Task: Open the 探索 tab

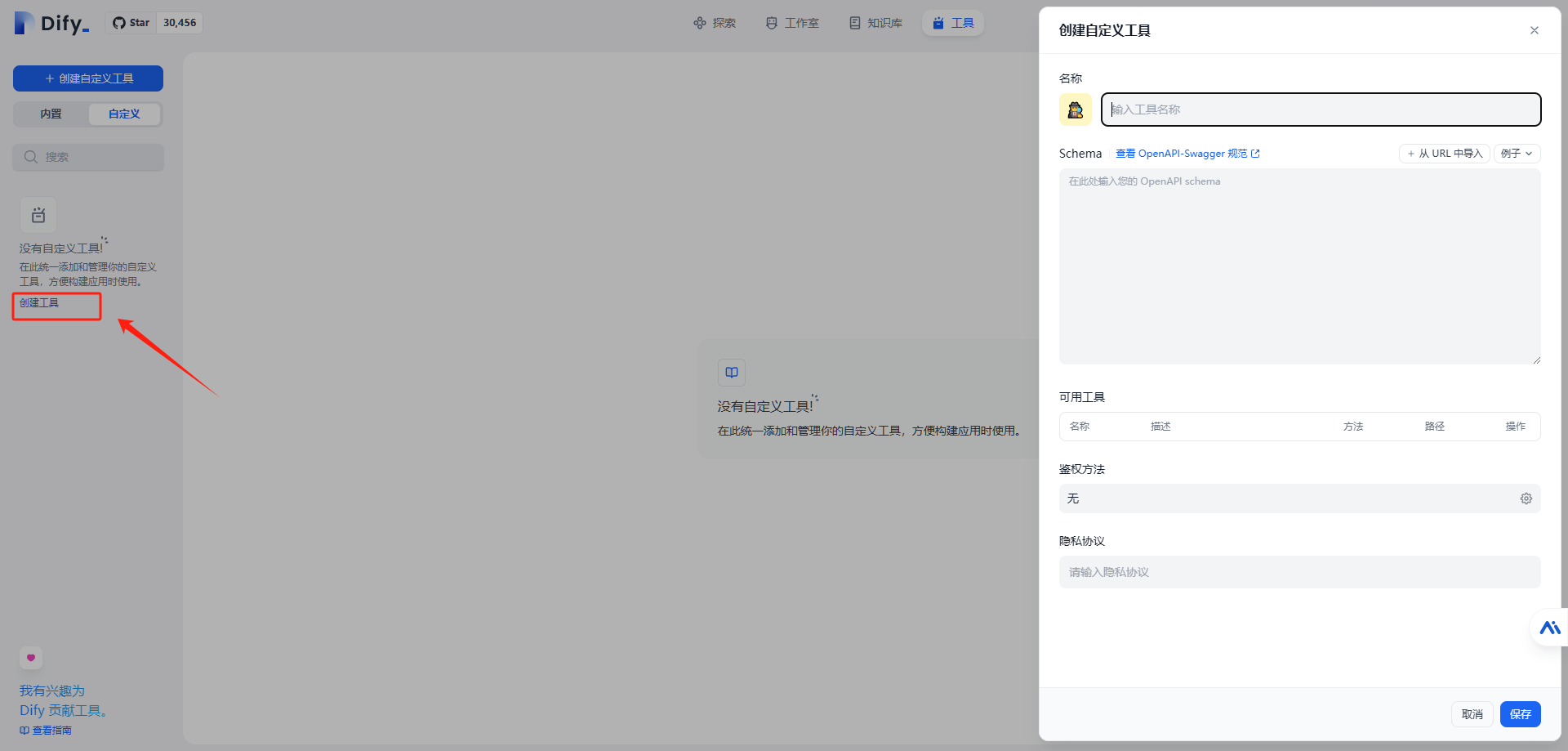Action: tap(715, 23)
